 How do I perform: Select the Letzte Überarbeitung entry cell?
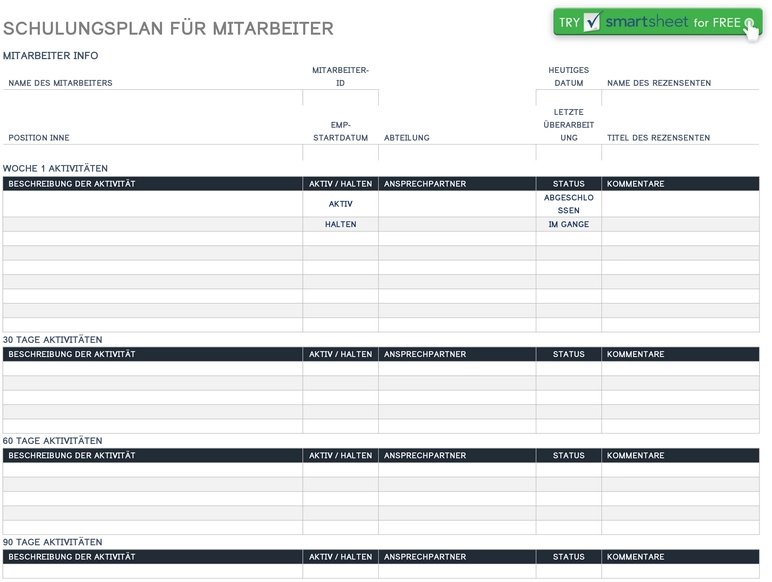point(568,153)
